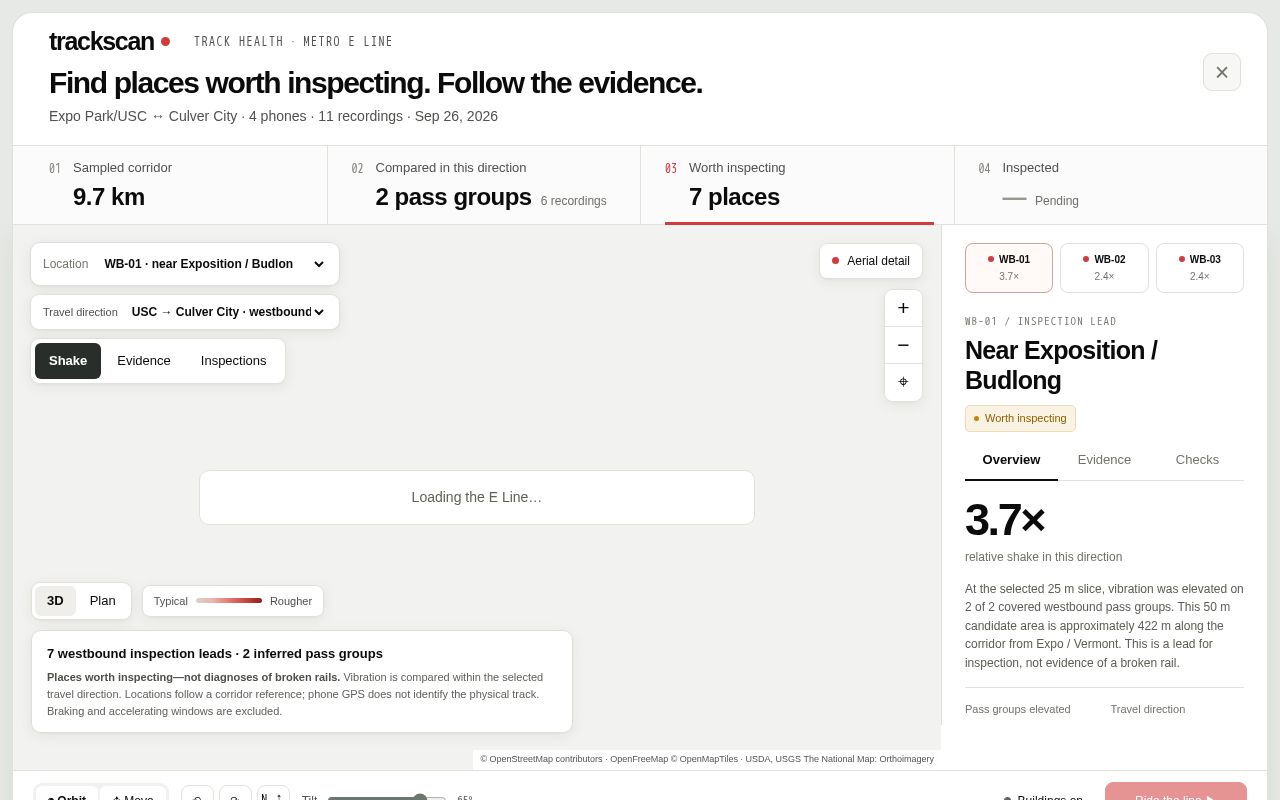Viewport: 1280px width, 800px height.
Task: Click the 3.7× relative shake value
Action: pos(1005,520)
